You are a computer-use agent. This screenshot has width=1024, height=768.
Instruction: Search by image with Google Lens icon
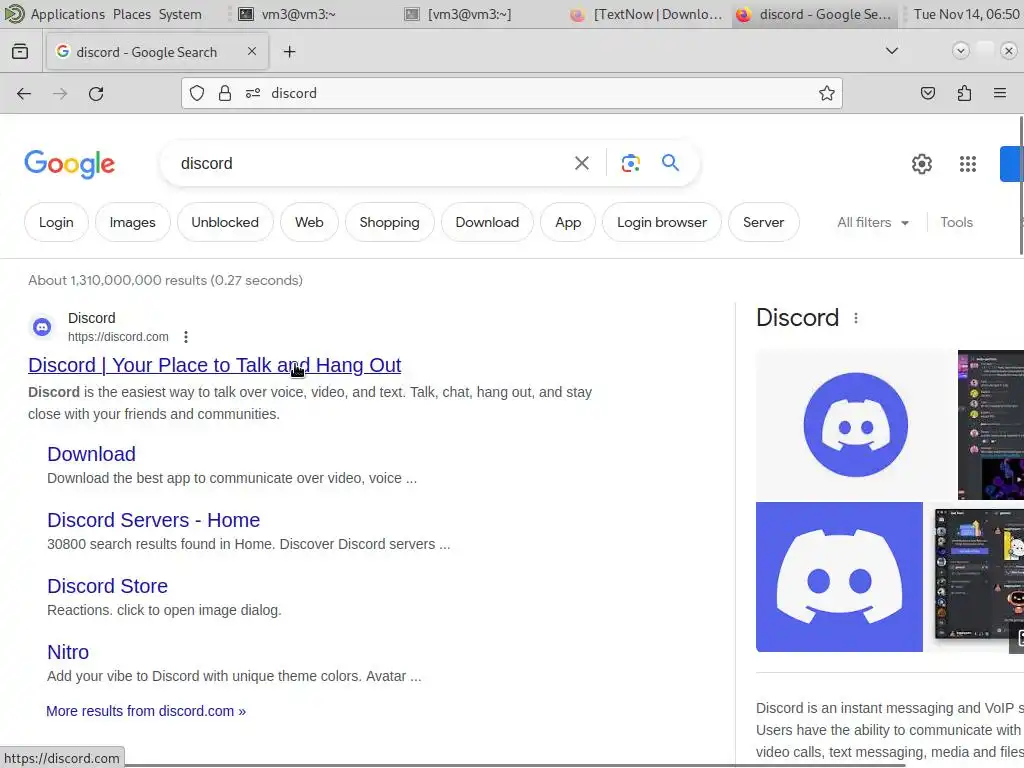point(630,163)
